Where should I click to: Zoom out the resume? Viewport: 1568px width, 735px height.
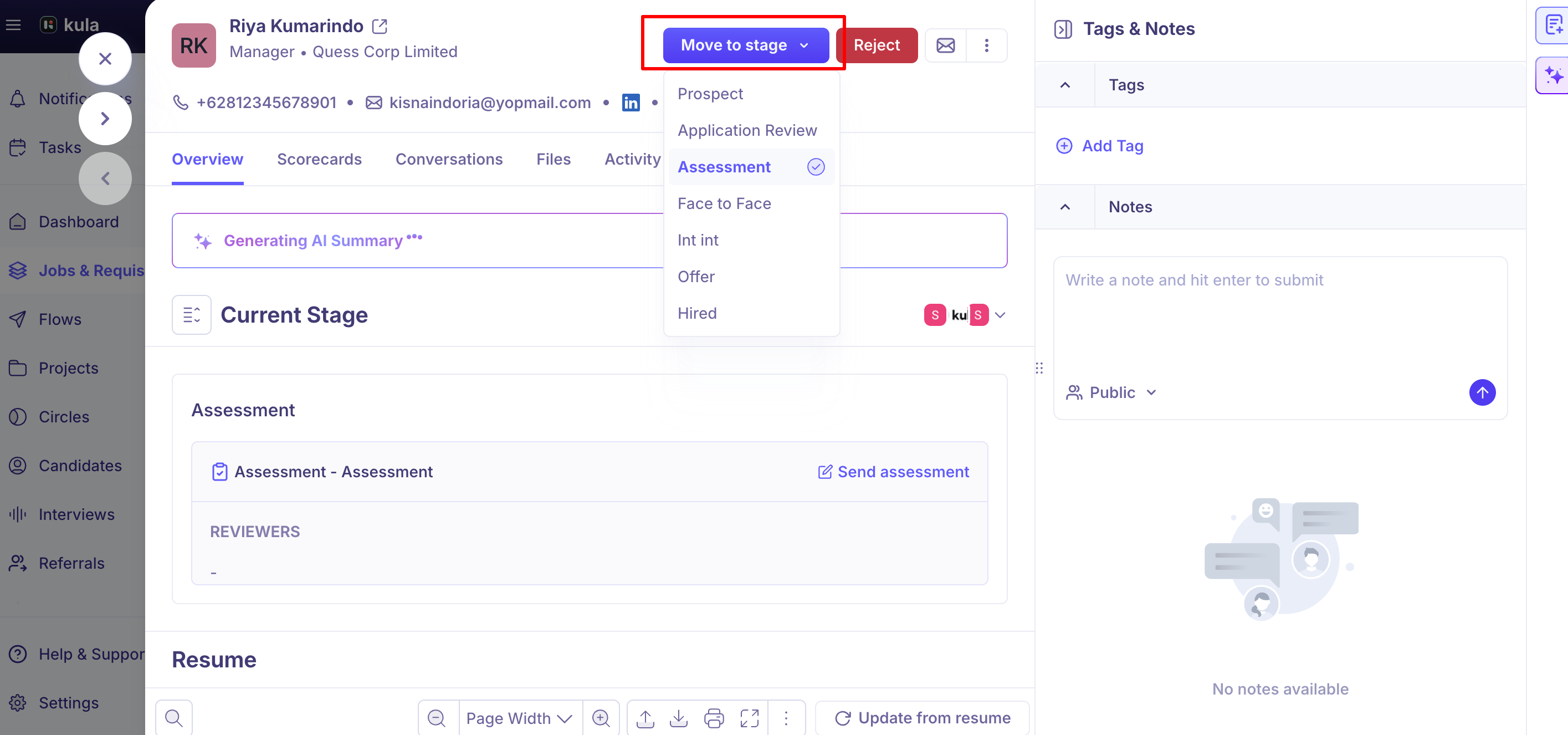(x=437, y=718)
